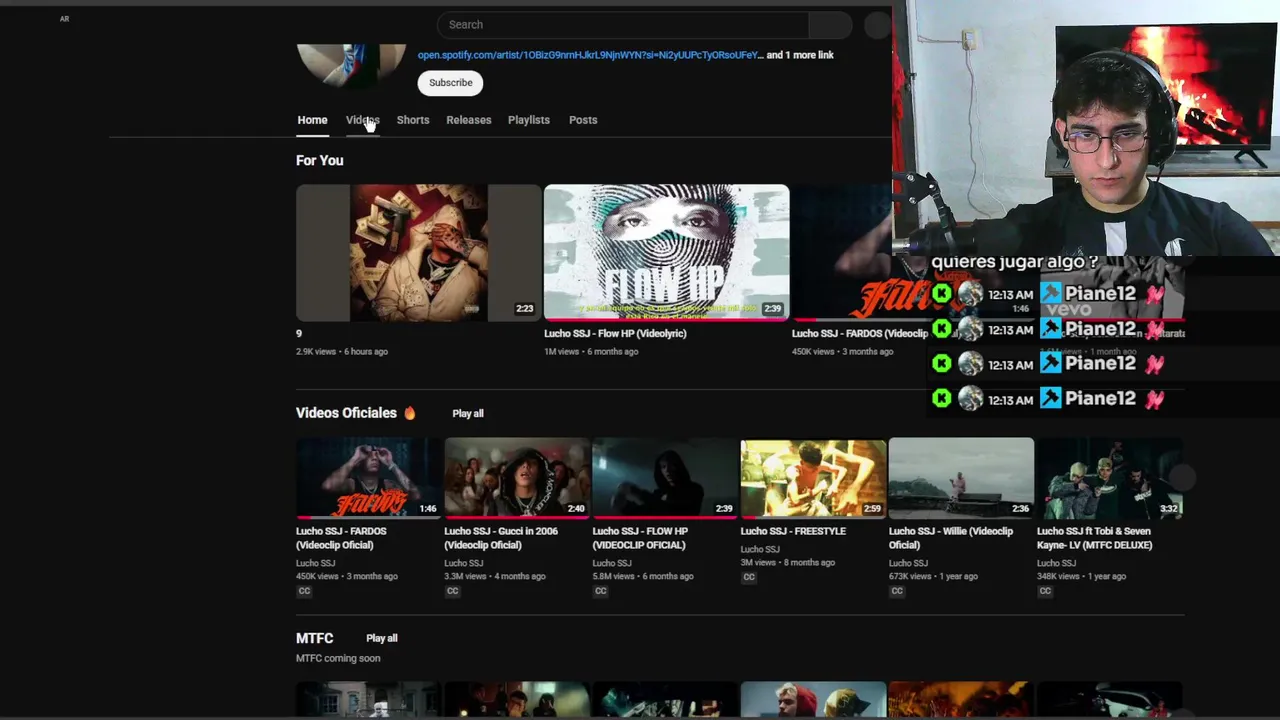Click channel name 'Lucho SSJ' under Gucci in 2006
Image resolution: width=1280 pixels, height=720 pixels.
pos(464,563)
